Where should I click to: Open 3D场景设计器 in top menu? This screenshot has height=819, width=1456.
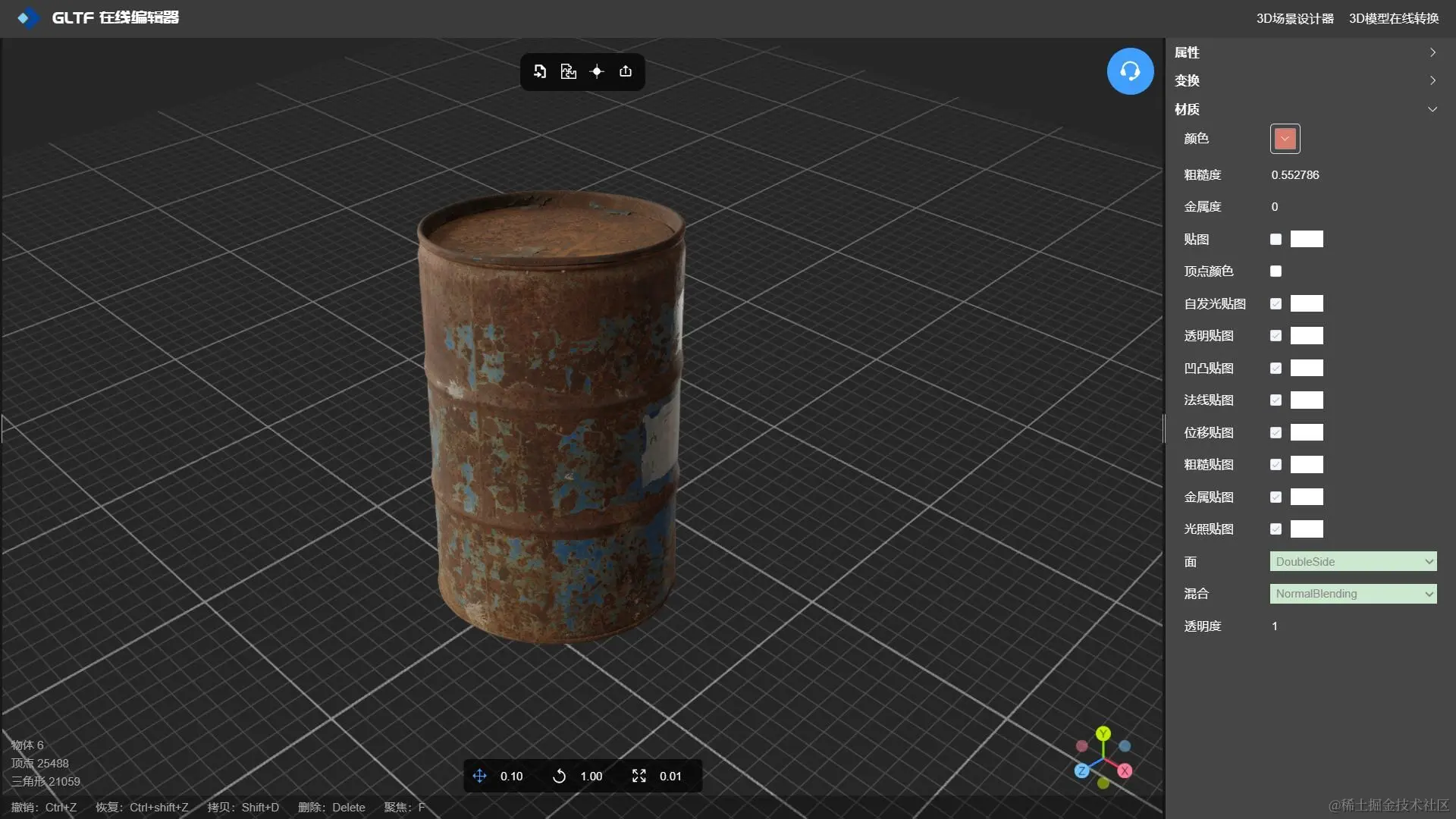(1294, 18)
